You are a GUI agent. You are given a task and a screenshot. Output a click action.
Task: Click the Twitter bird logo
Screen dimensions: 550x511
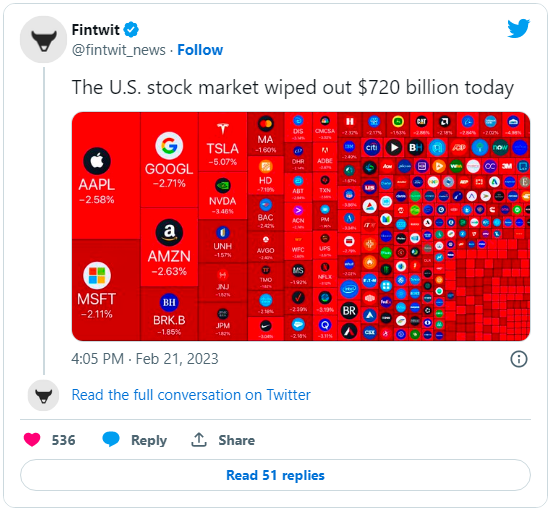pos(518,28)
